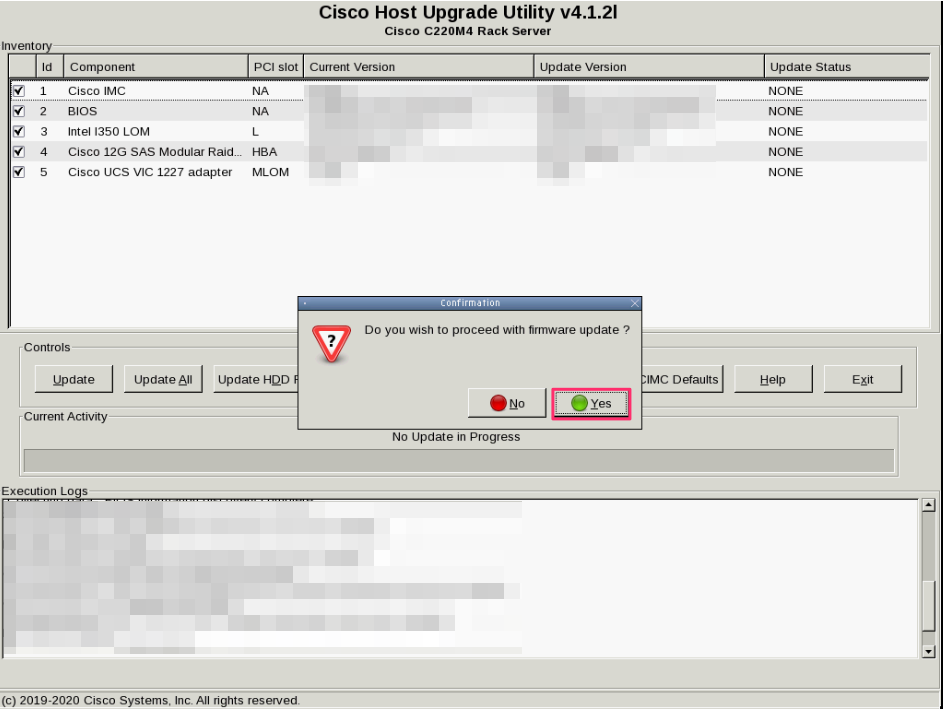
Task: Confirm firmware update with Yes button
Action: click(x=591, y=404)
